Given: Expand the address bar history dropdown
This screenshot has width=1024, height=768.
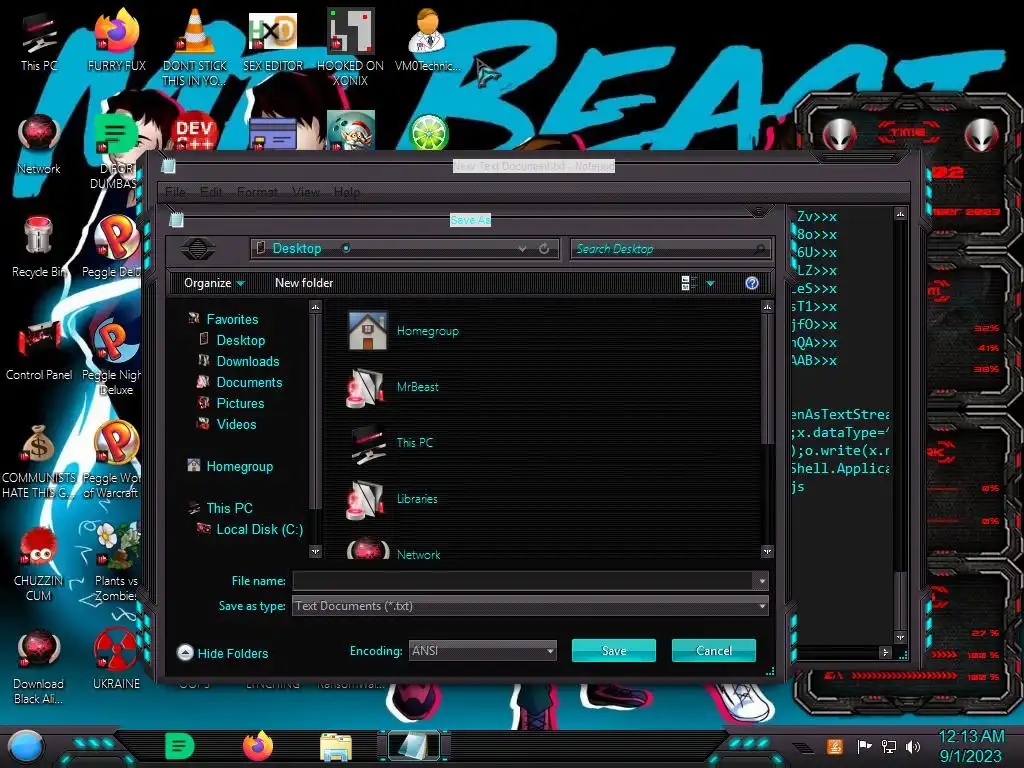Looking at the screenshot, I should click(x=522, y=249).
